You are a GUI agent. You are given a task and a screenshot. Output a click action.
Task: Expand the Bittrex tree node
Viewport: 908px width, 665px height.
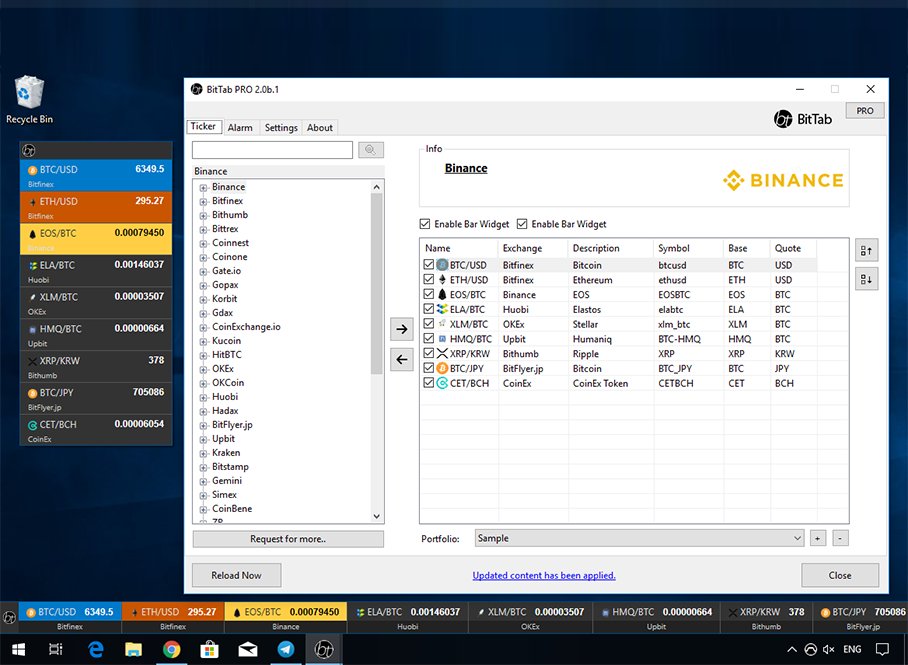(x=203, y=229)
